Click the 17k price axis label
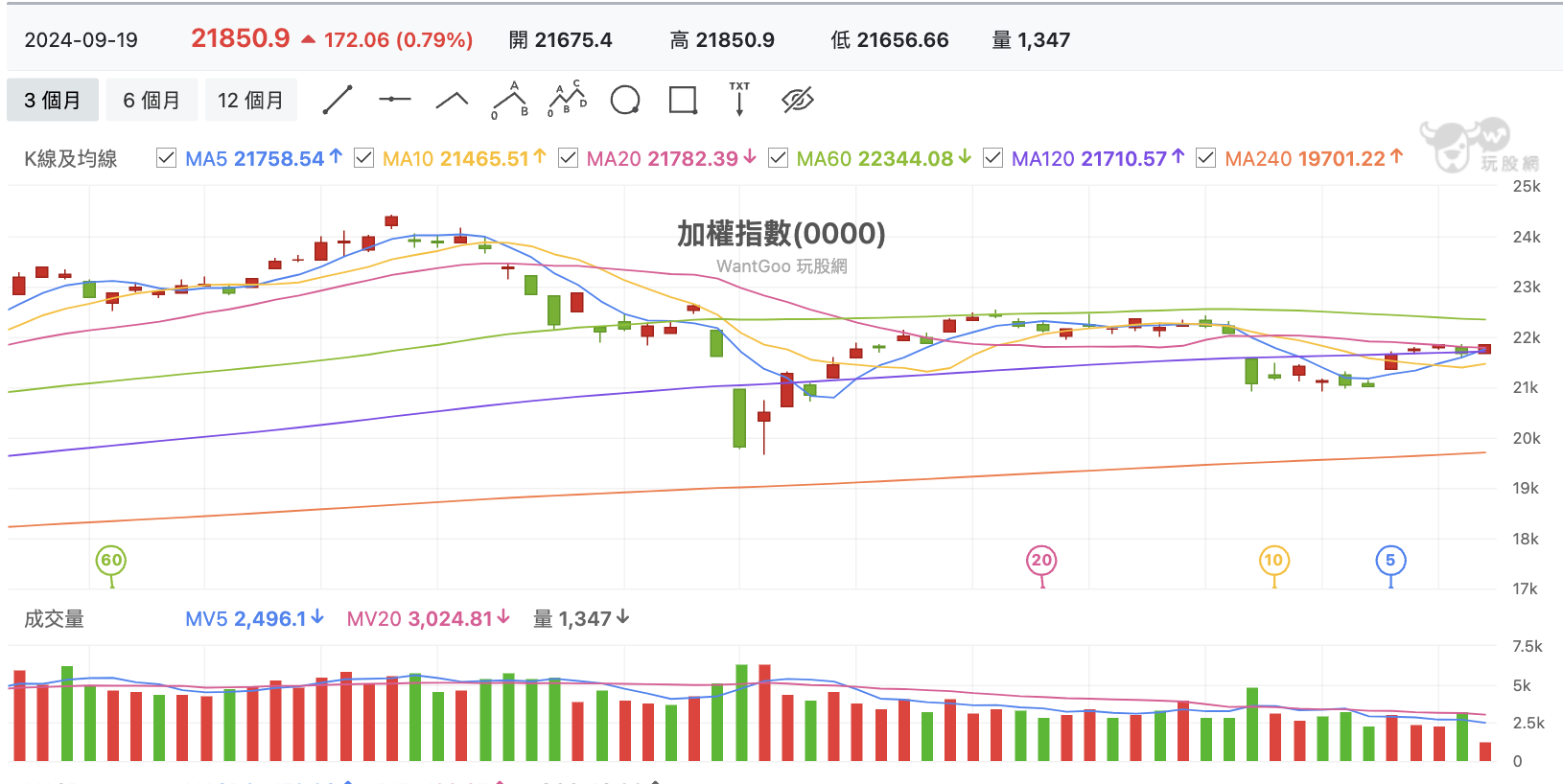1563x784 pixels. coord(1527,588)
